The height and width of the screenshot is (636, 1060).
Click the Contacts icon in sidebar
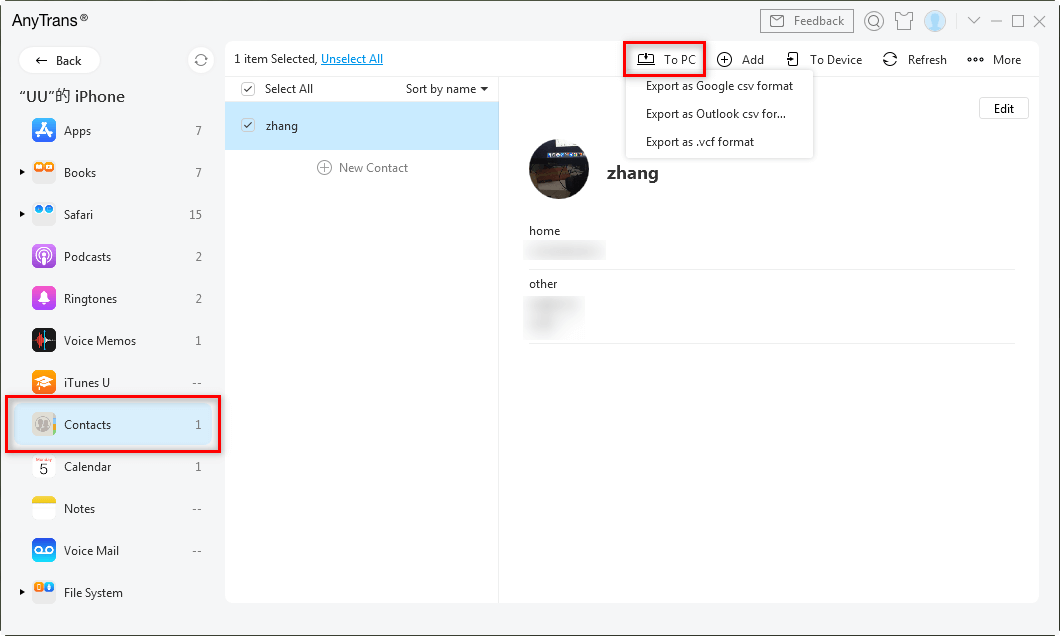pos(44,424)
